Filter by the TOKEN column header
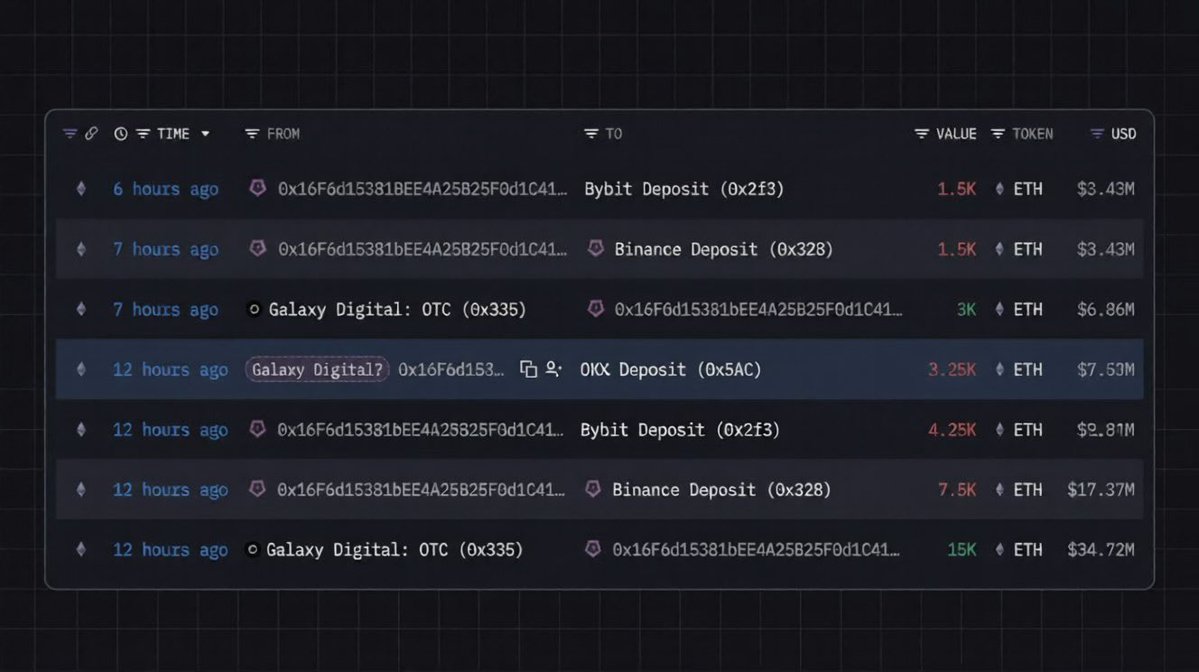Image resolution: width=1199 pixels, height=672 pixels. [x=1022, y=134]
